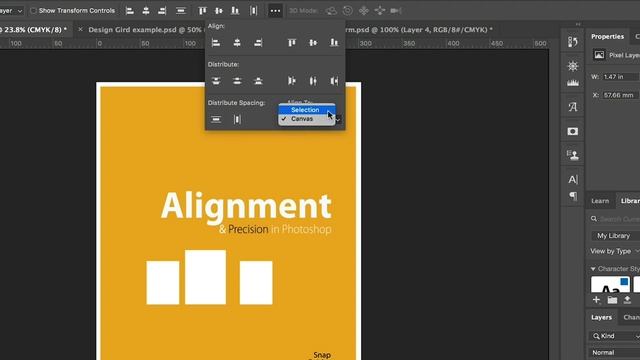Click Align Right Edges in options bar
640x360 pixels.
pos(162,11)
